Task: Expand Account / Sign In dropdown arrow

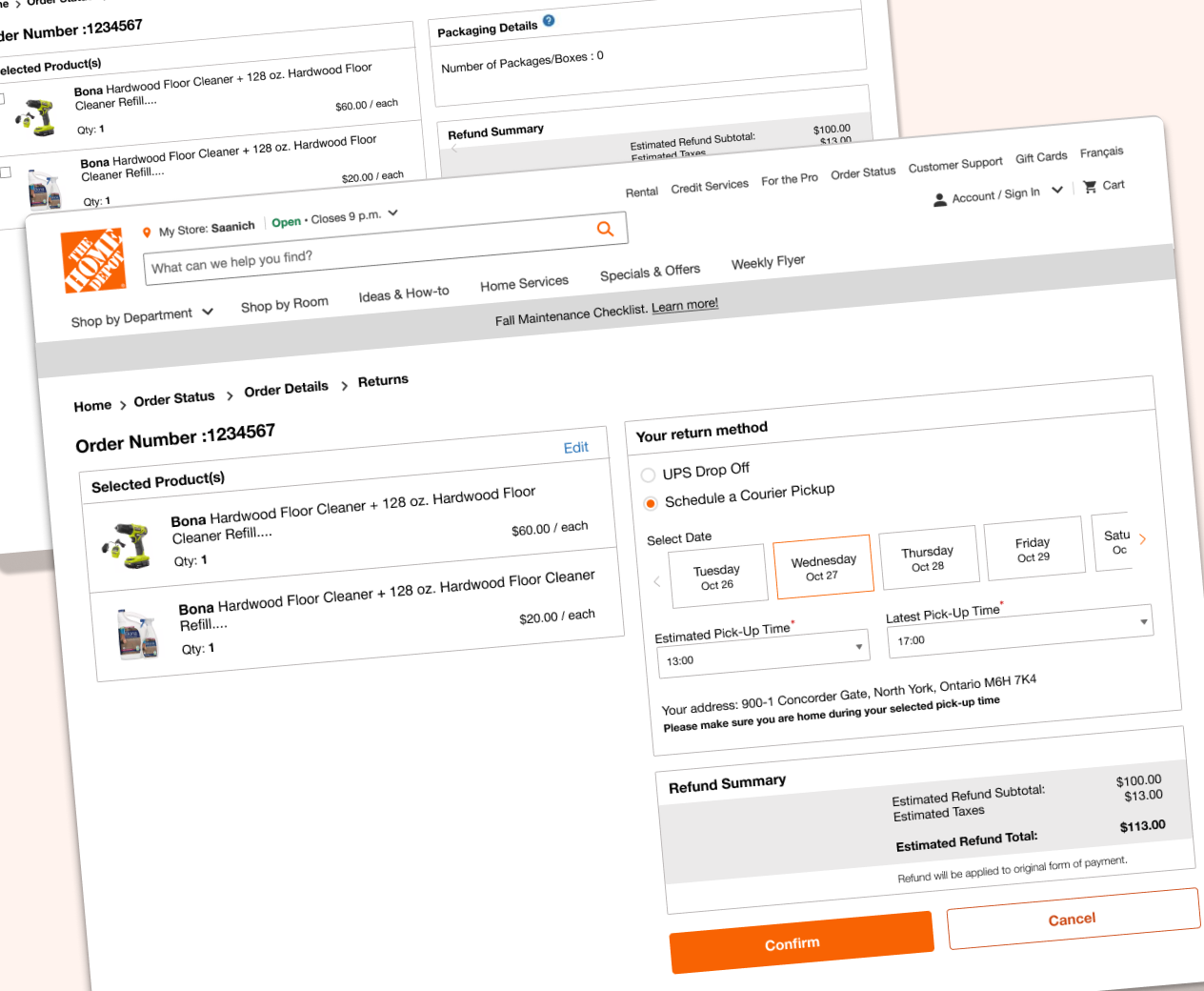Action: (1057, 190)
